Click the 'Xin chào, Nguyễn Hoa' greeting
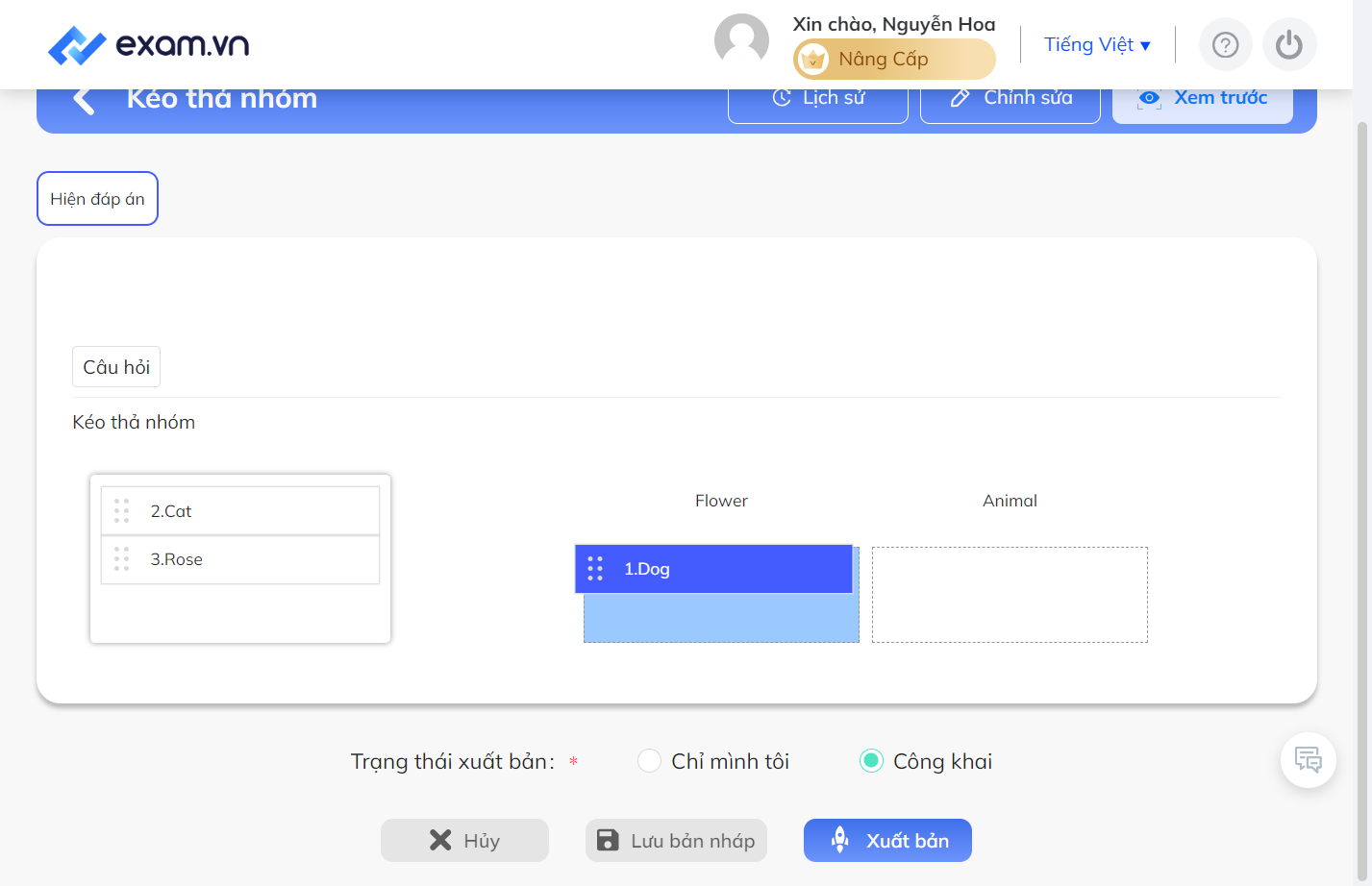The image size is (1372, 886). click(x=894, y=24)
